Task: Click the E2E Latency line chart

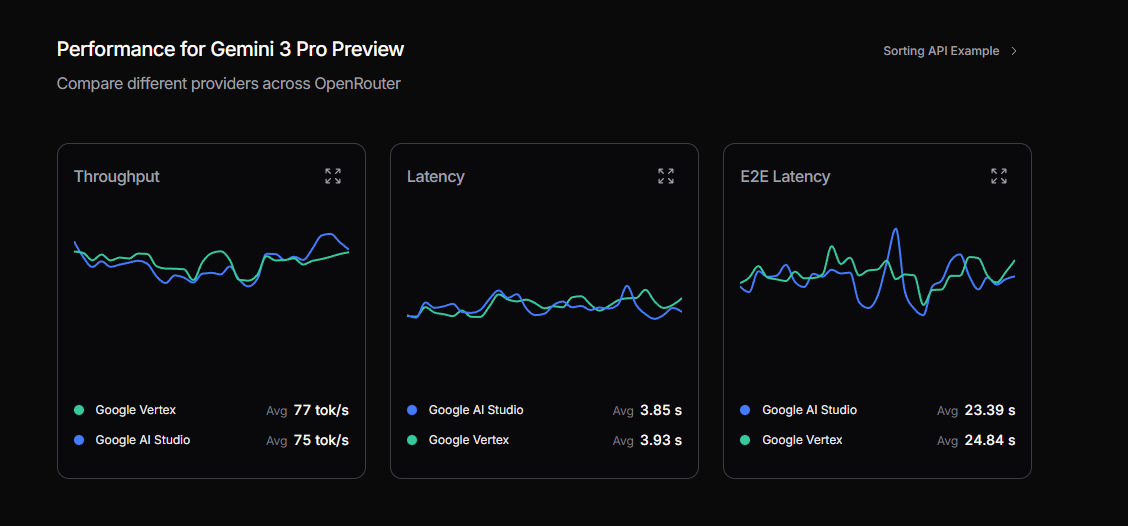Action: tap(878, 273)
